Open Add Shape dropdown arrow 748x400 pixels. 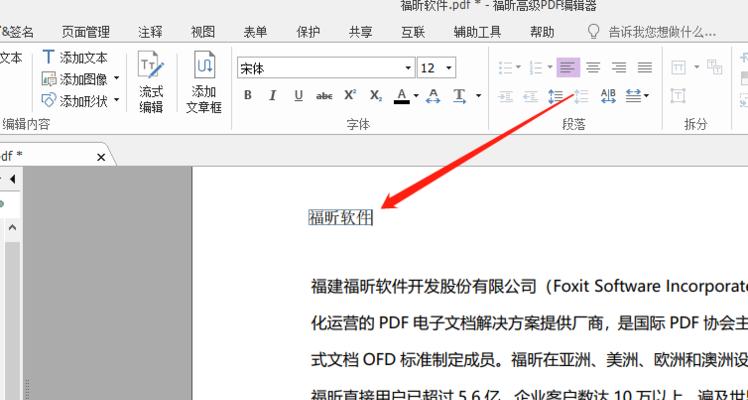click(116, 100)
